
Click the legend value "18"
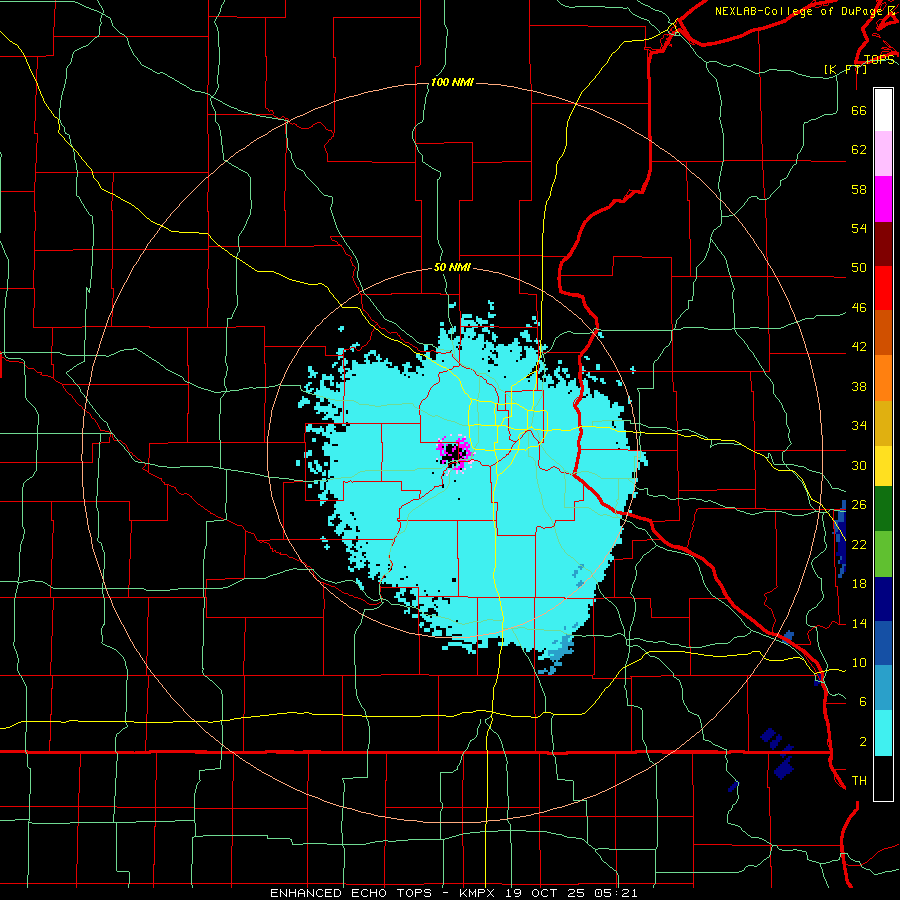tap(859, 584)
